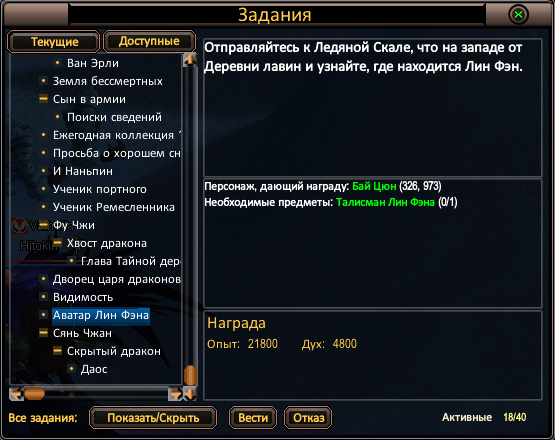
Task: Click the Отказ button to abandon quest
Action: pos(308,418)
